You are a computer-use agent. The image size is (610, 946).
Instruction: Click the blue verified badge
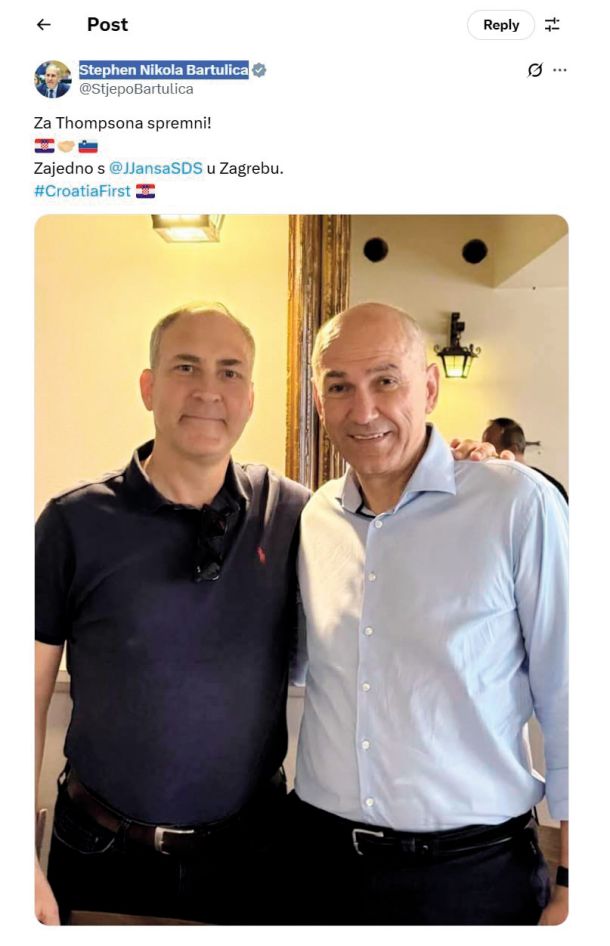pos(259,70)
